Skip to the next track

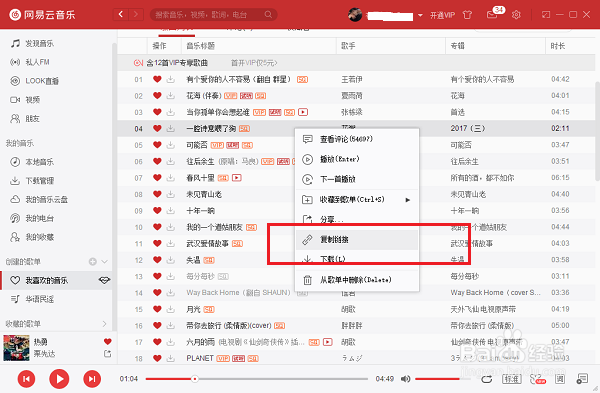(92, 379)
